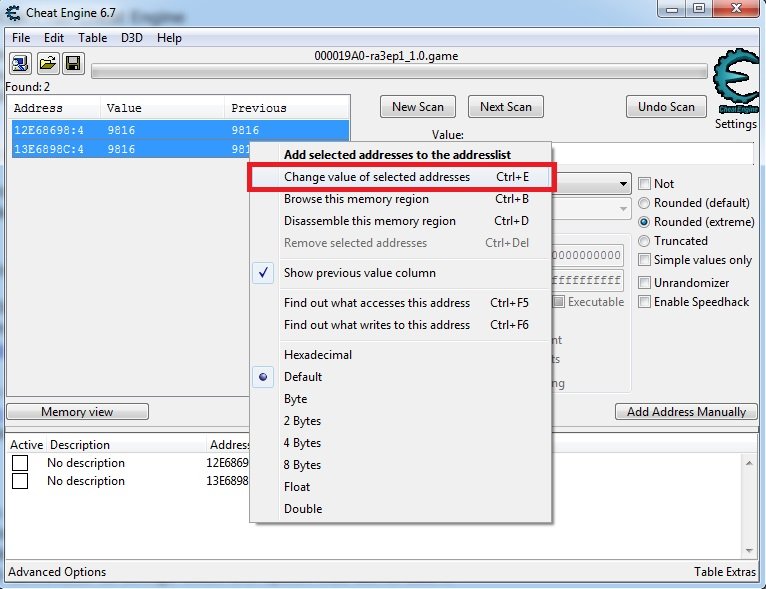
Task: Open the D3D menu
Action: [131, 38]
